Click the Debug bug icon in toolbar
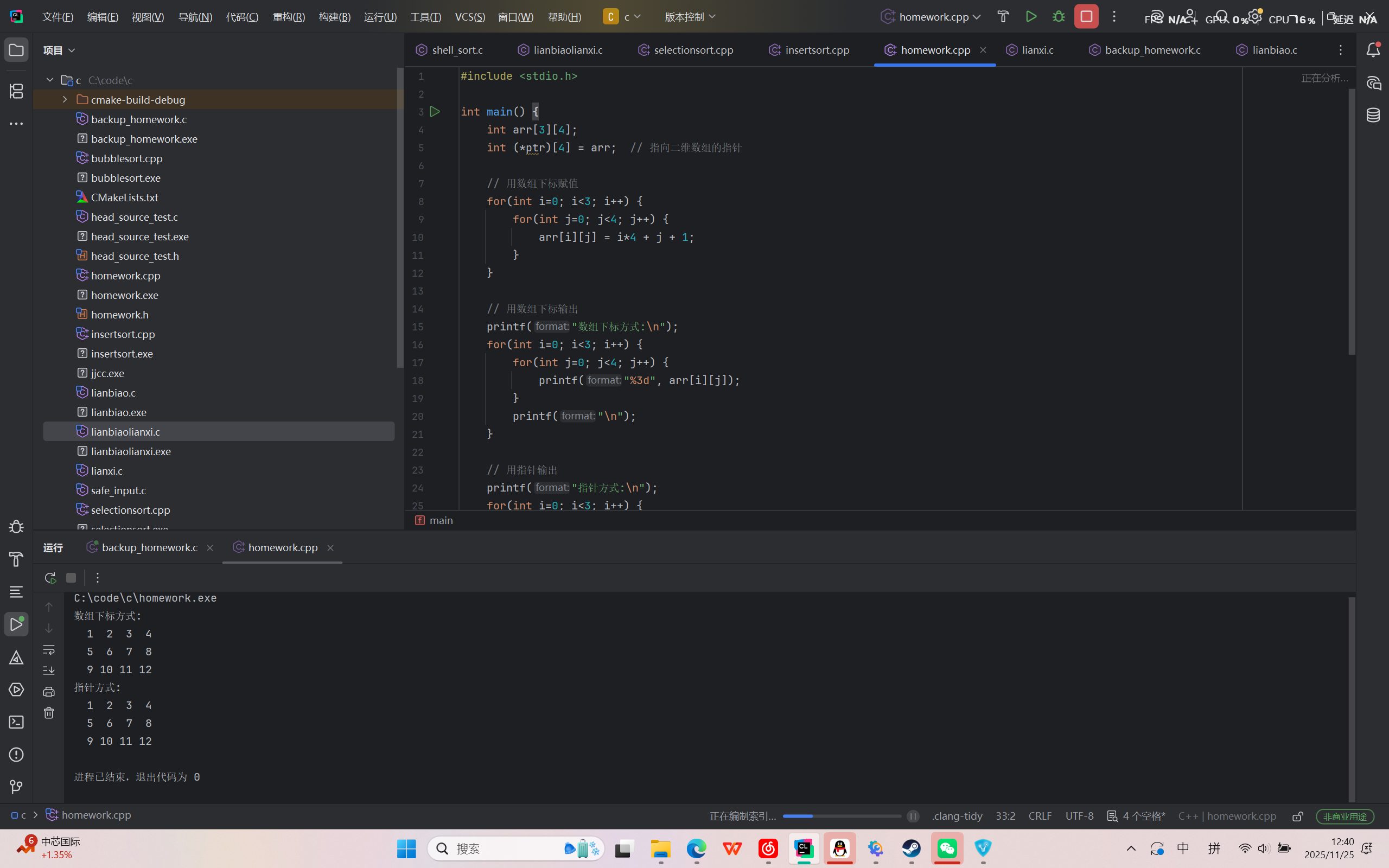This screenshot has height=868, width=1389. 1059,17
